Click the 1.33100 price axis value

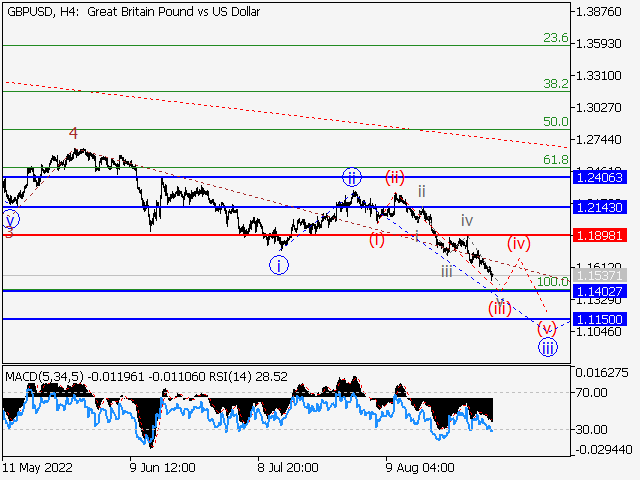pyautogui.click(x=598, y=76)
